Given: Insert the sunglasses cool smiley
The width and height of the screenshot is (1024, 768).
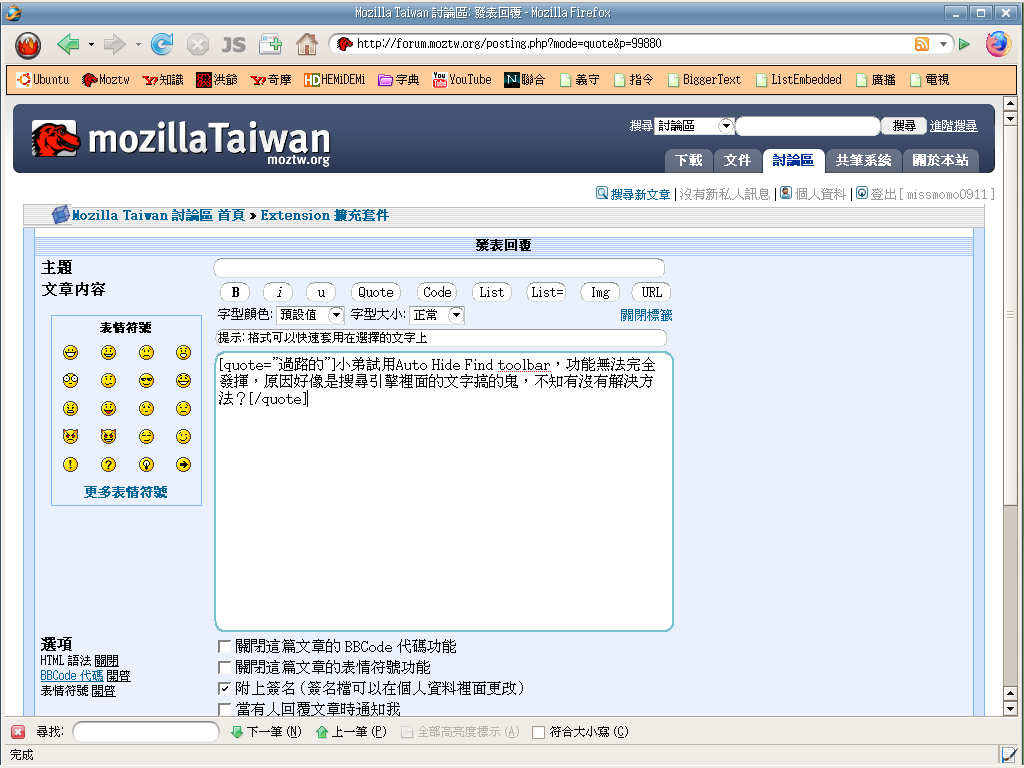Looking at the screenshot, I should point(146,380).
